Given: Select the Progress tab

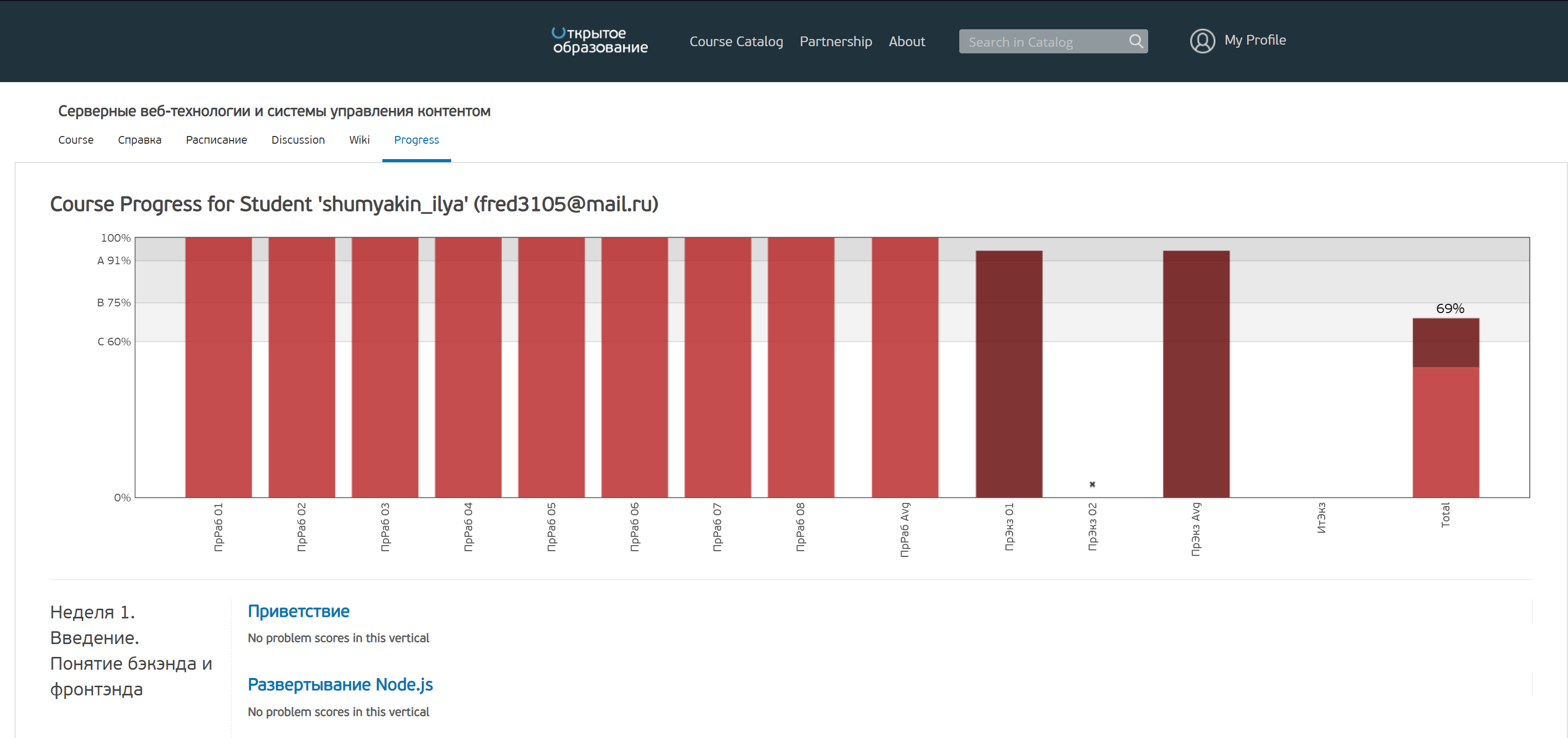Looking at the screenshot, I should (x=416, y=140).
